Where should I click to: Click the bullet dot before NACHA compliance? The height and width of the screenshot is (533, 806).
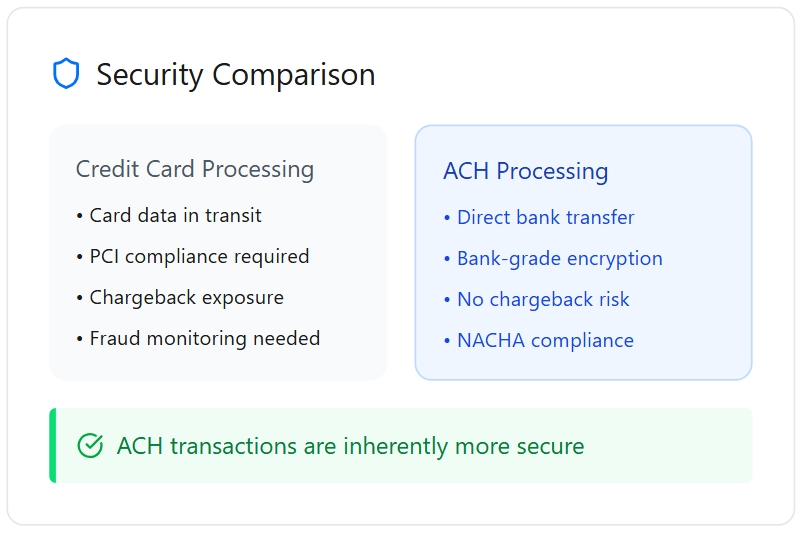tap(447, 341)
